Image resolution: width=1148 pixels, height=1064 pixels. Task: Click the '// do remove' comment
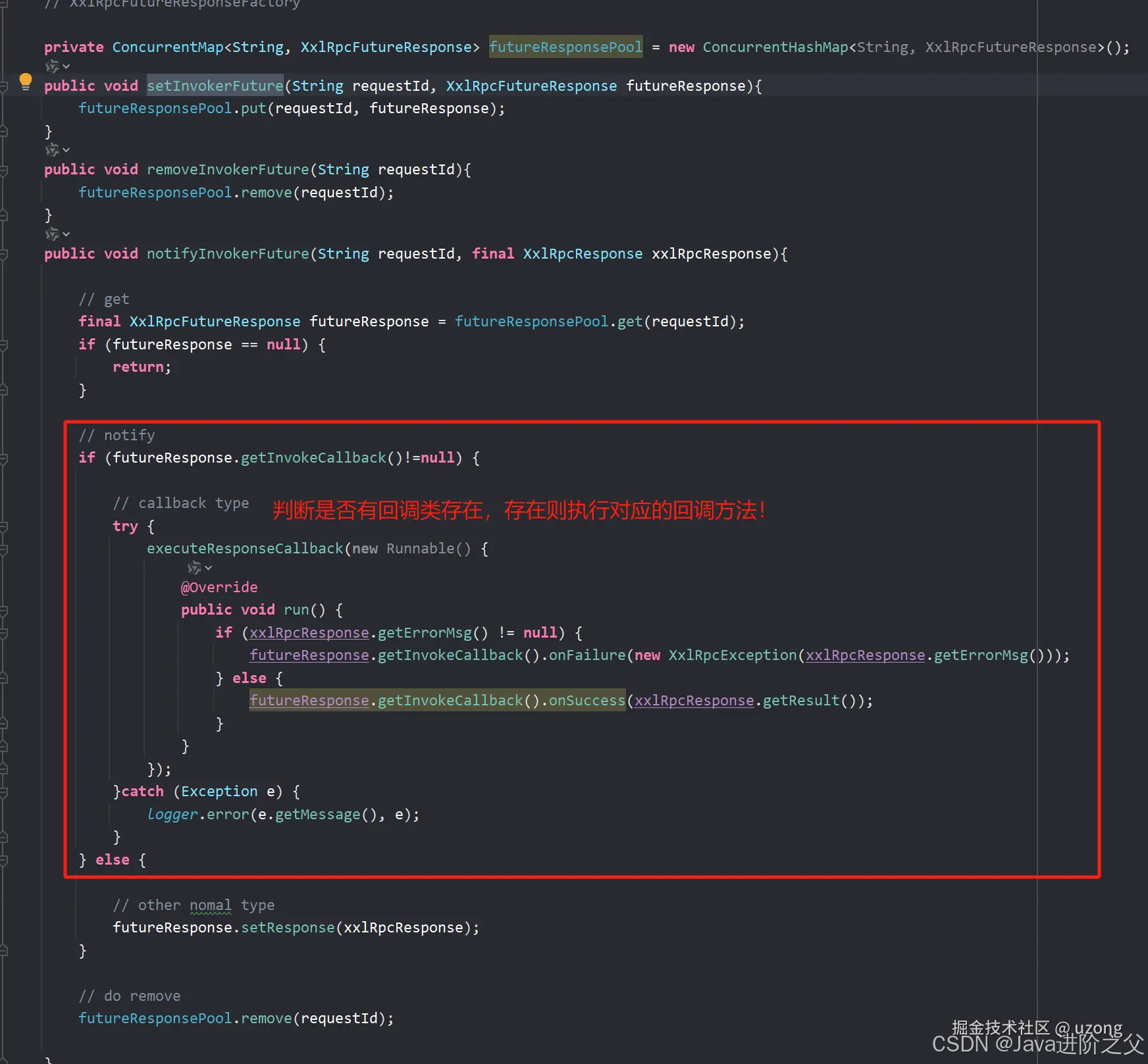(130, 996)
